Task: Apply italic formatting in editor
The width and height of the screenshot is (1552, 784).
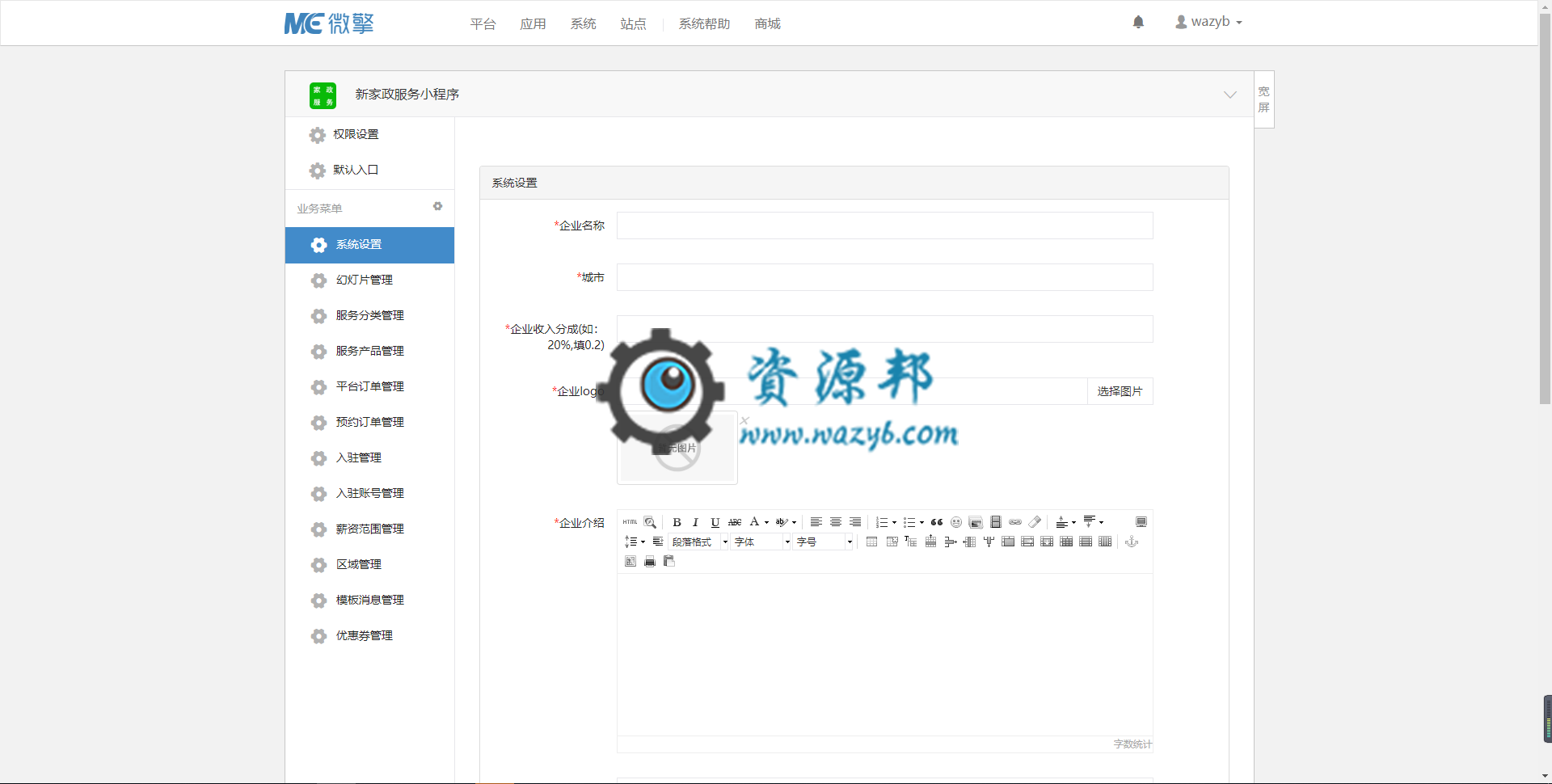Action: (x=695, y=522)
